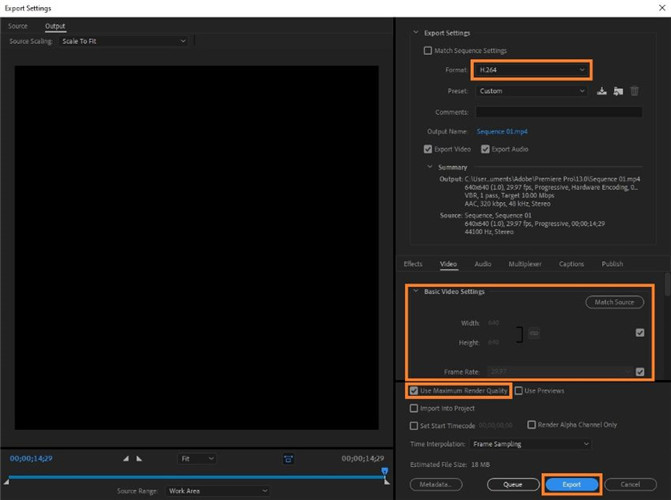Click the Delete Preset trash icon
This screenshot has width=671, height=500.
coord(634,91)
